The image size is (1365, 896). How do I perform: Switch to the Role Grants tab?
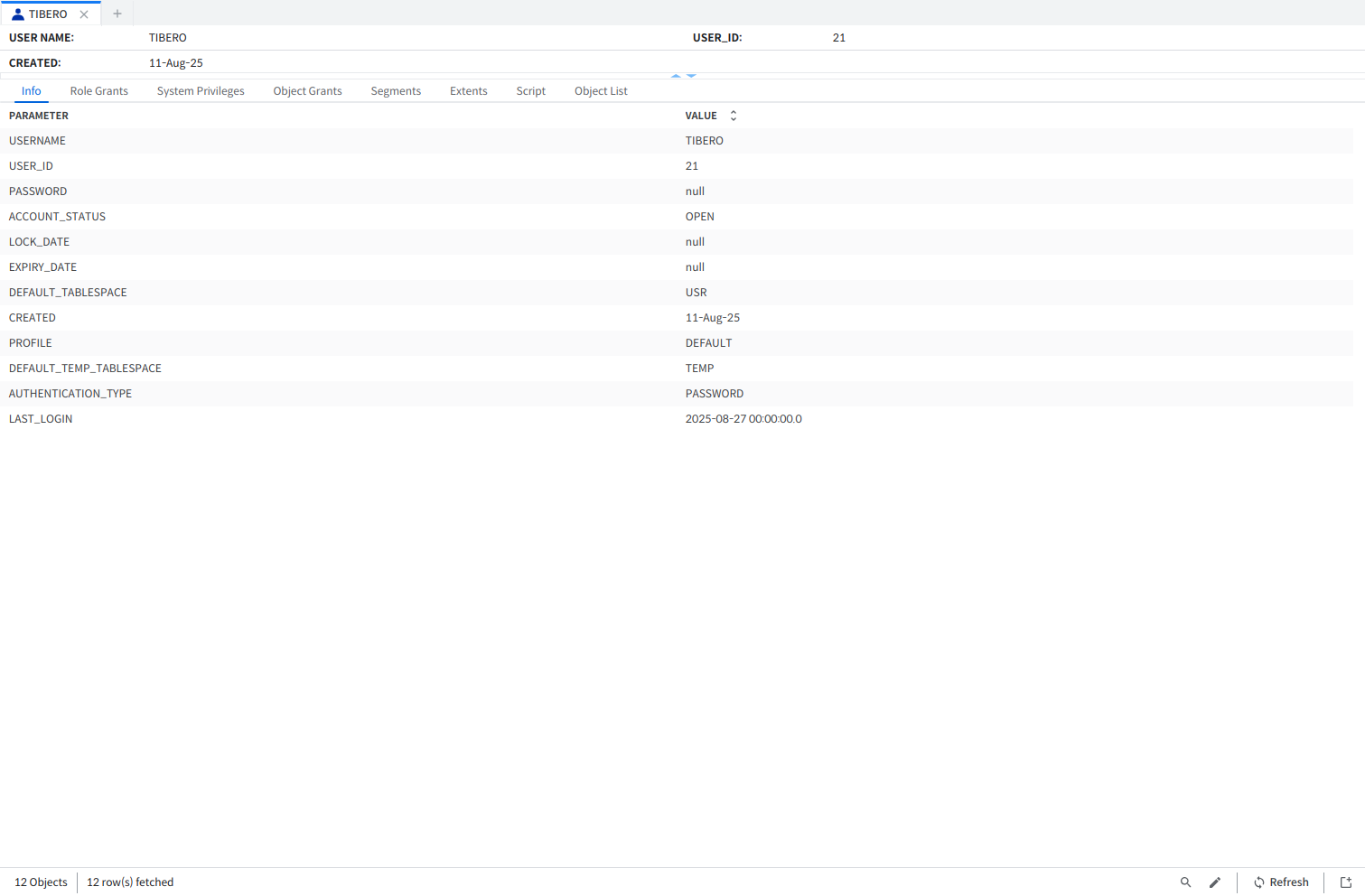99,91
